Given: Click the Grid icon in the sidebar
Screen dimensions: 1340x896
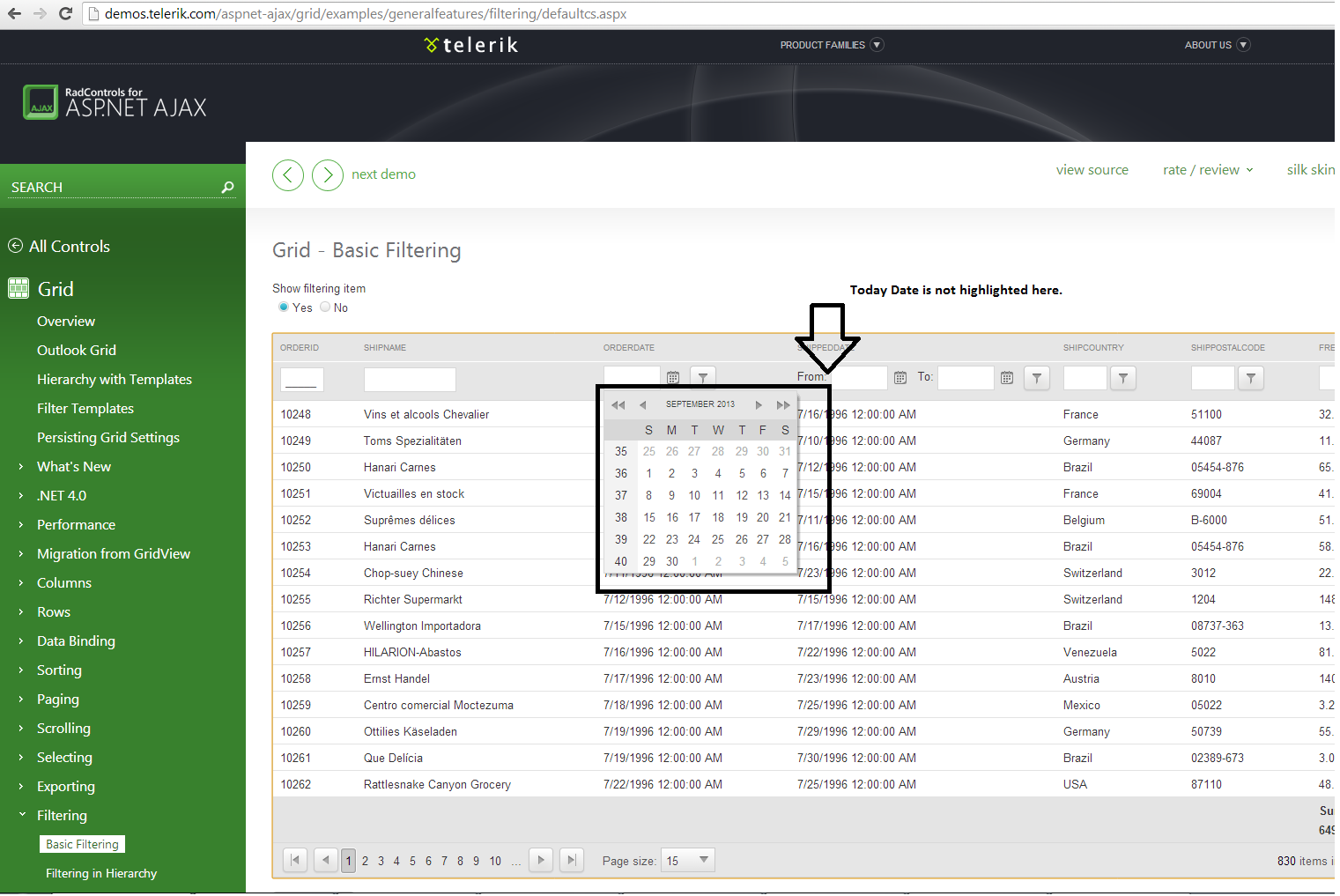Looking at the screenshot, I should 19,288.
